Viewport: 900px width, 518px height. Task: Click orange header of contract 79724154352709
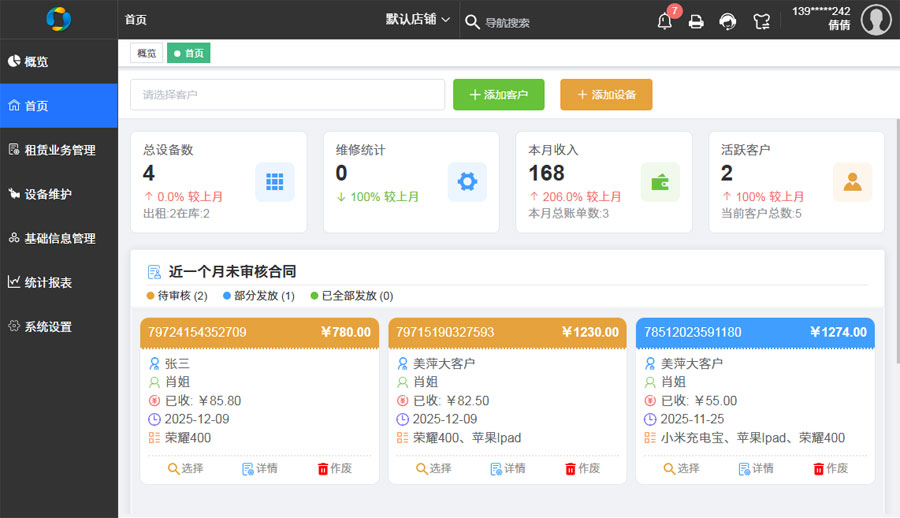point(259,333)
